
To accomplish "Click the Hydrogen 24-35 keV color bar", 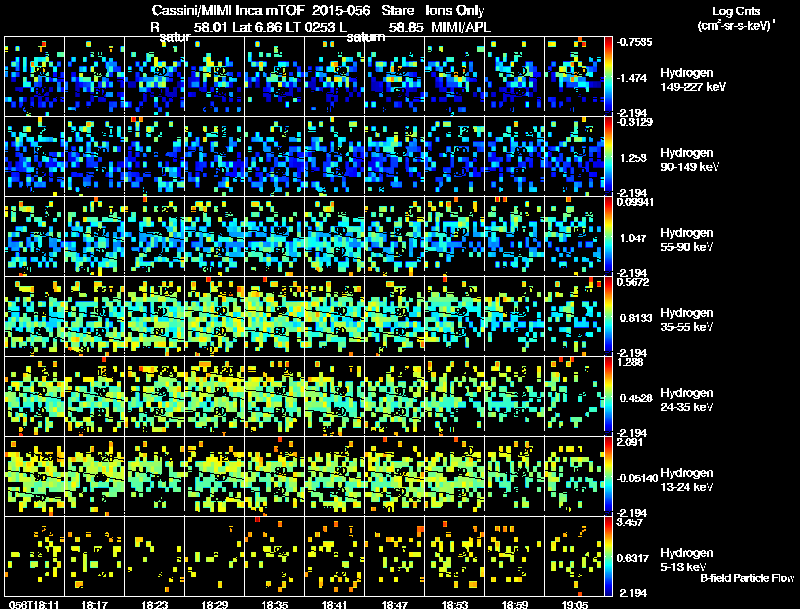I will coord(608,395).
